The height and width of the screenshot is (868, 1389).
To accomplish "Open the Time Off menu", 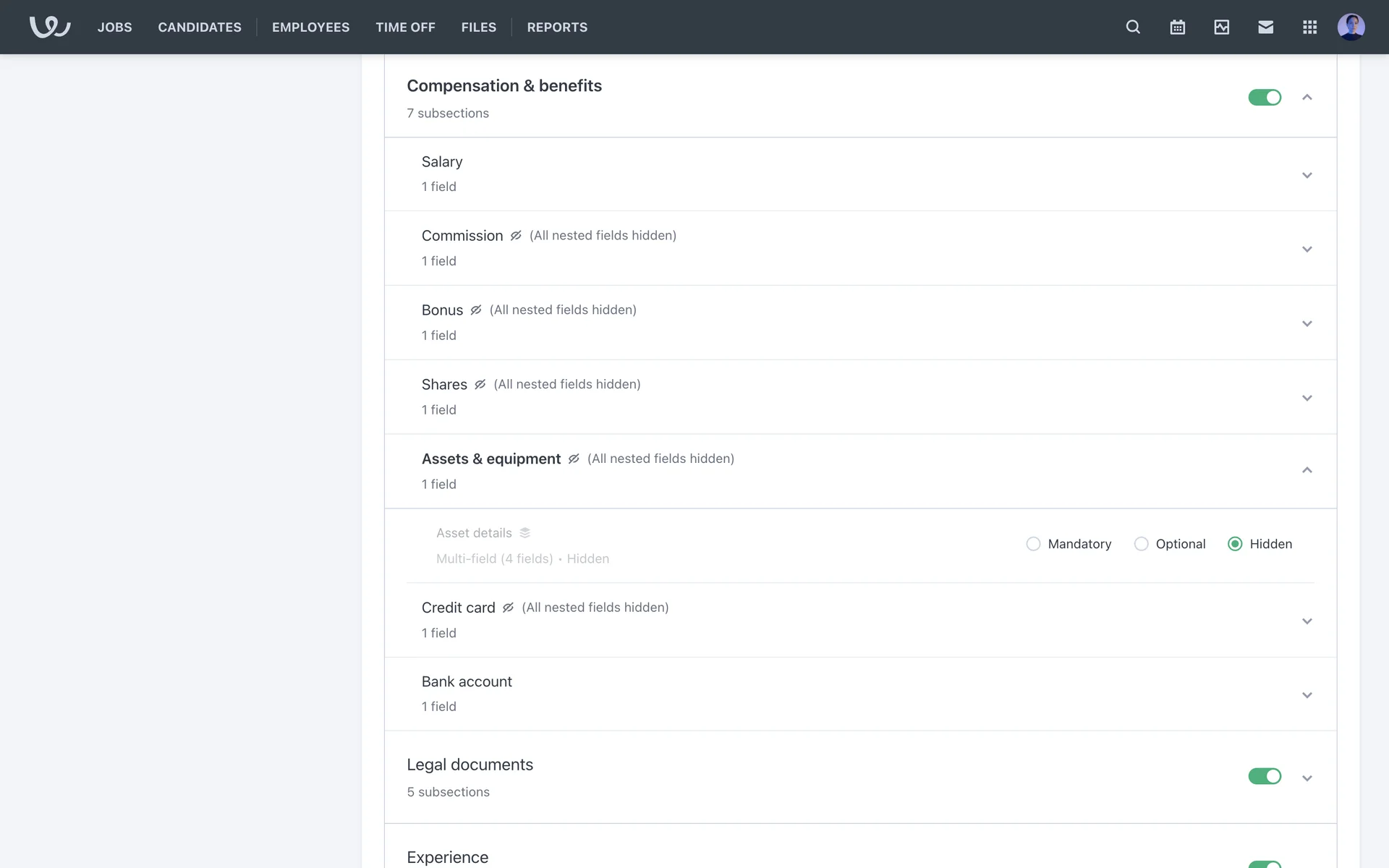I will coord(405,27).
